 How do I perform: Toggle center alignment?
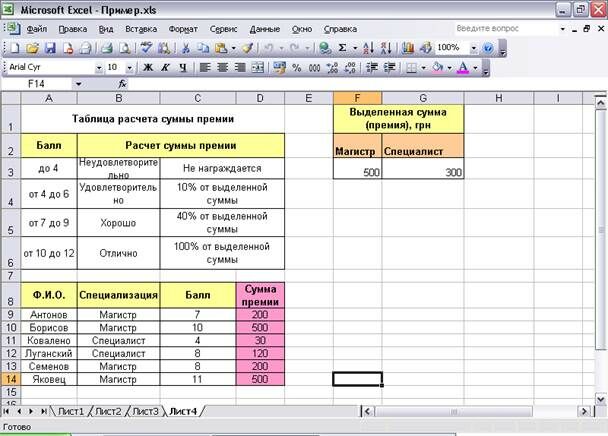(x=222, y=67)
